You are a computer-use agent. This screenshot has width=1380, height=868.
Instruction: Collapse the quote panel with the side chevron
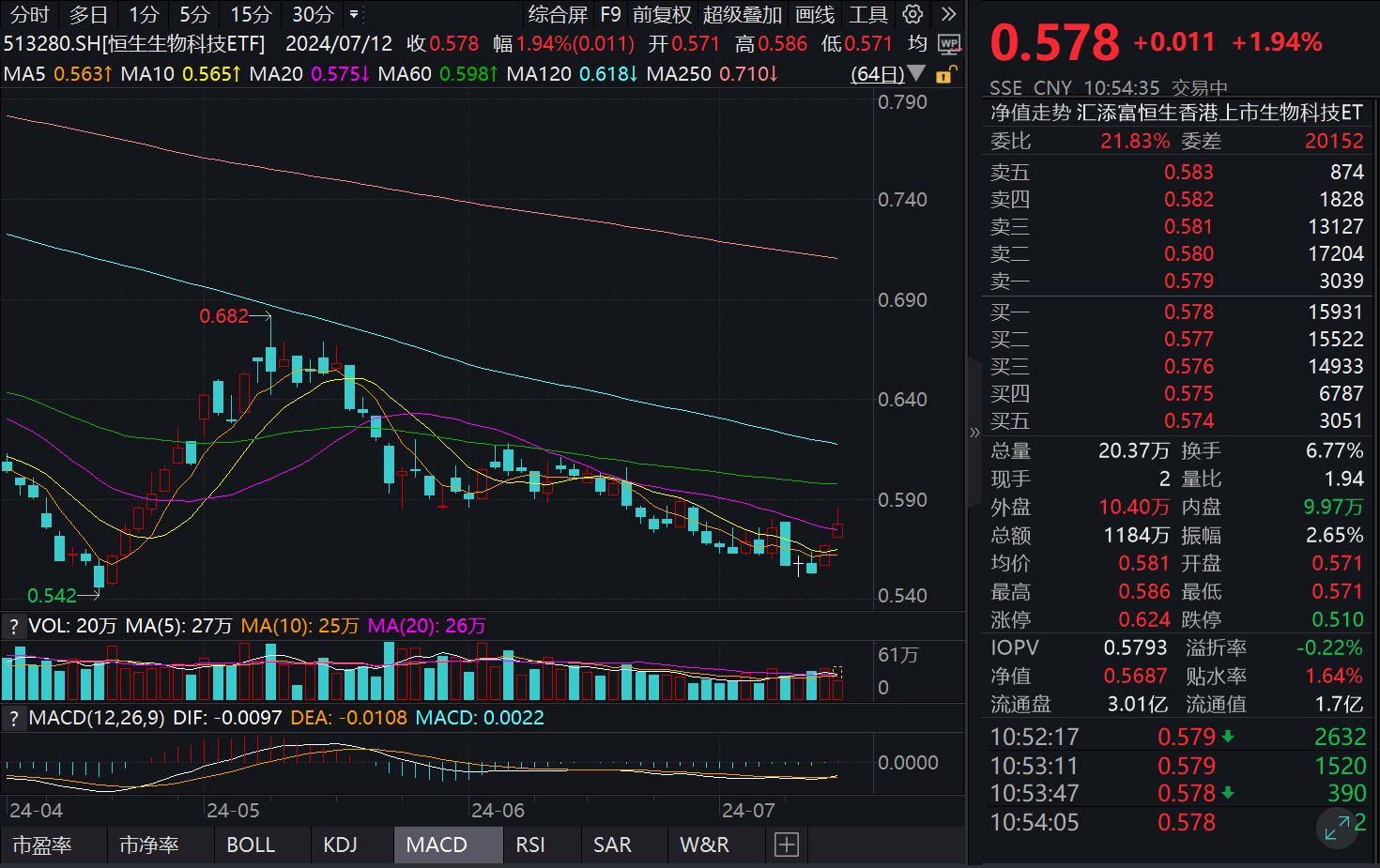pyautogui.click(x=974, y=432)
